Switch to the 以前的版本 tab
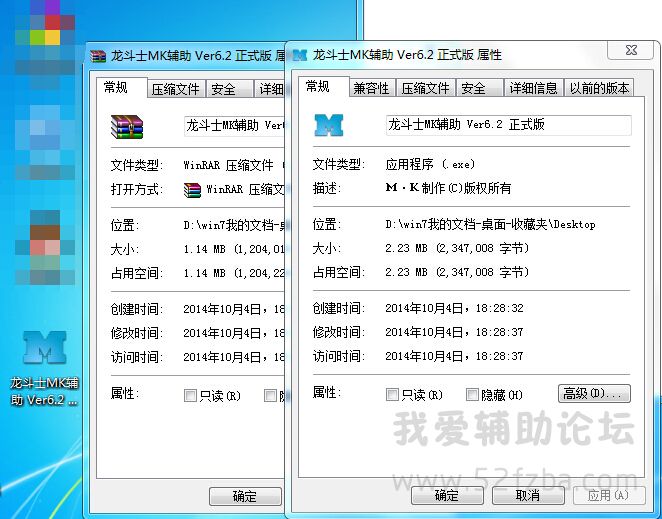Screen dimensions: 662x519 599,88
